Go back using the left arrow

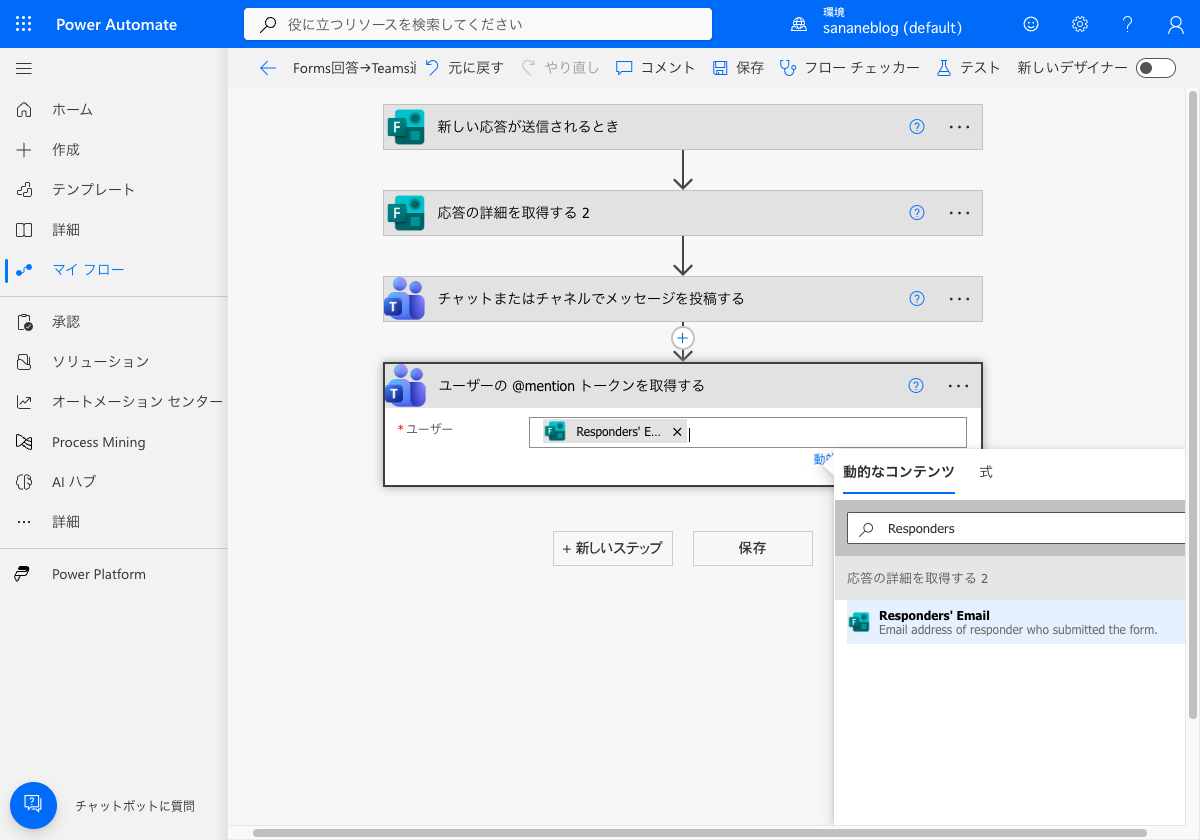click(x=267, y=68)
